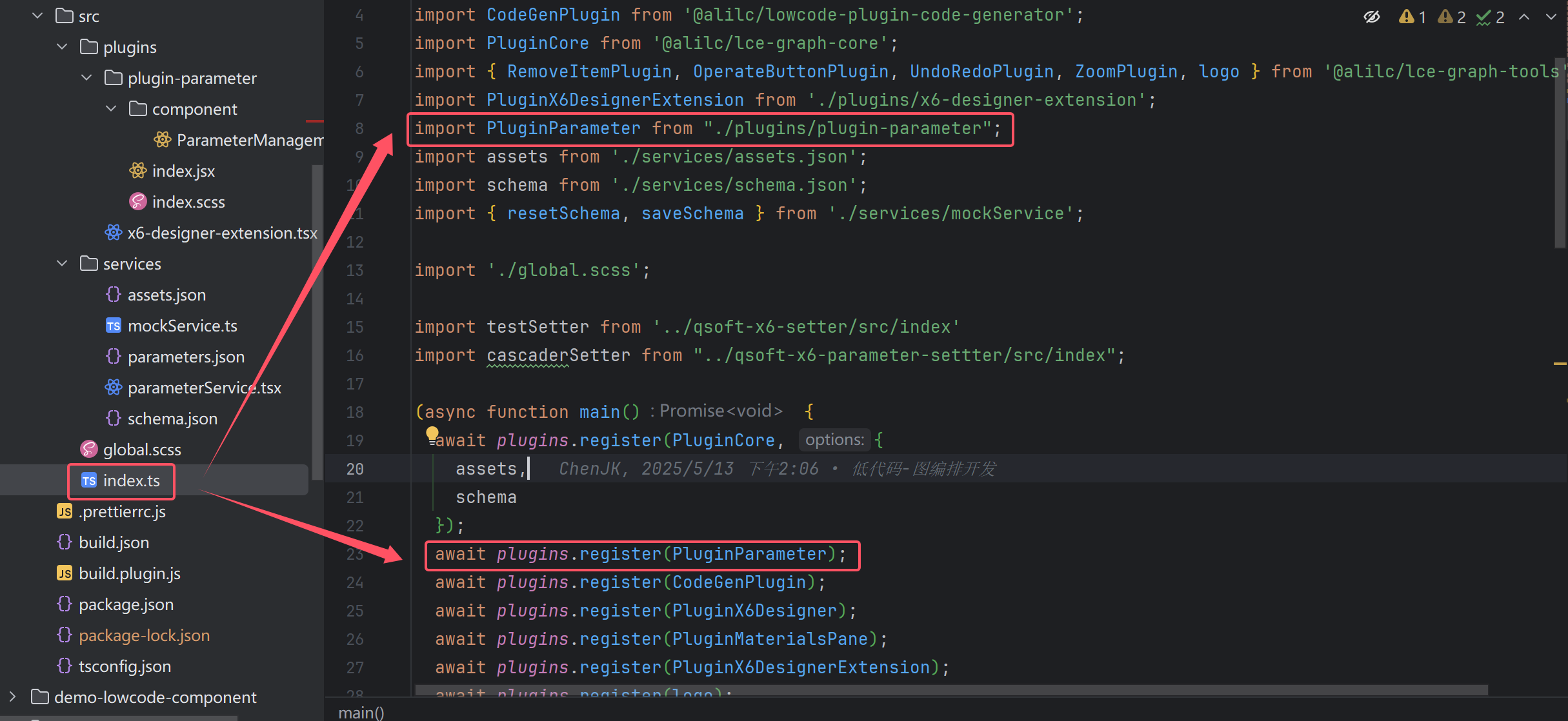
Task: Click the React icon beside parameterService.tsx
Action: (x=114, y=387)
